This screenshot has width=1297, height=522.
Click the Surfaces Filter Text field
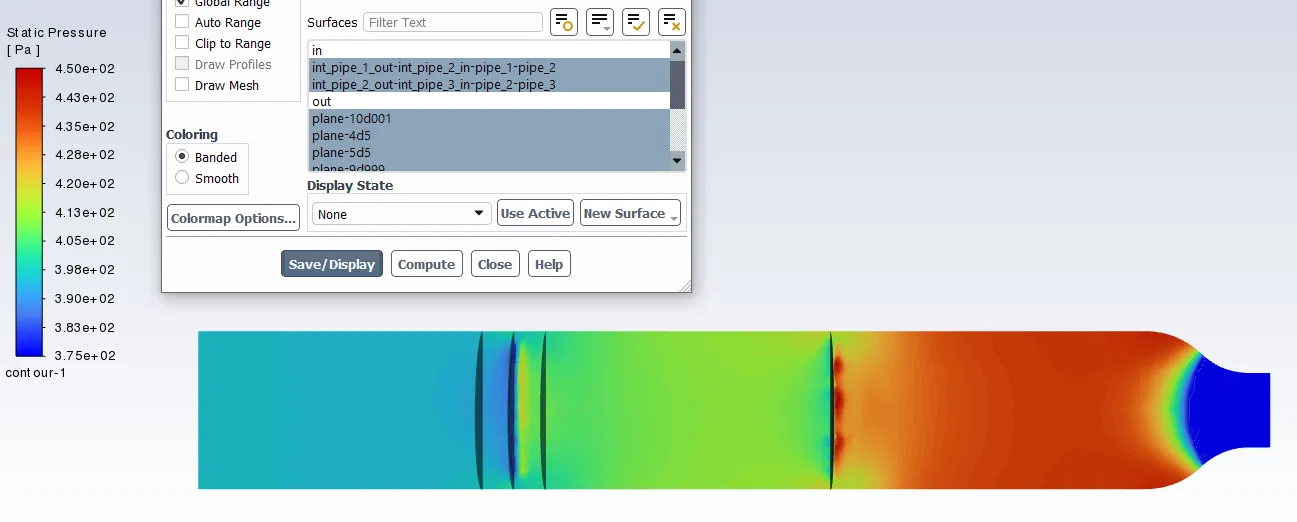(453, 22)
